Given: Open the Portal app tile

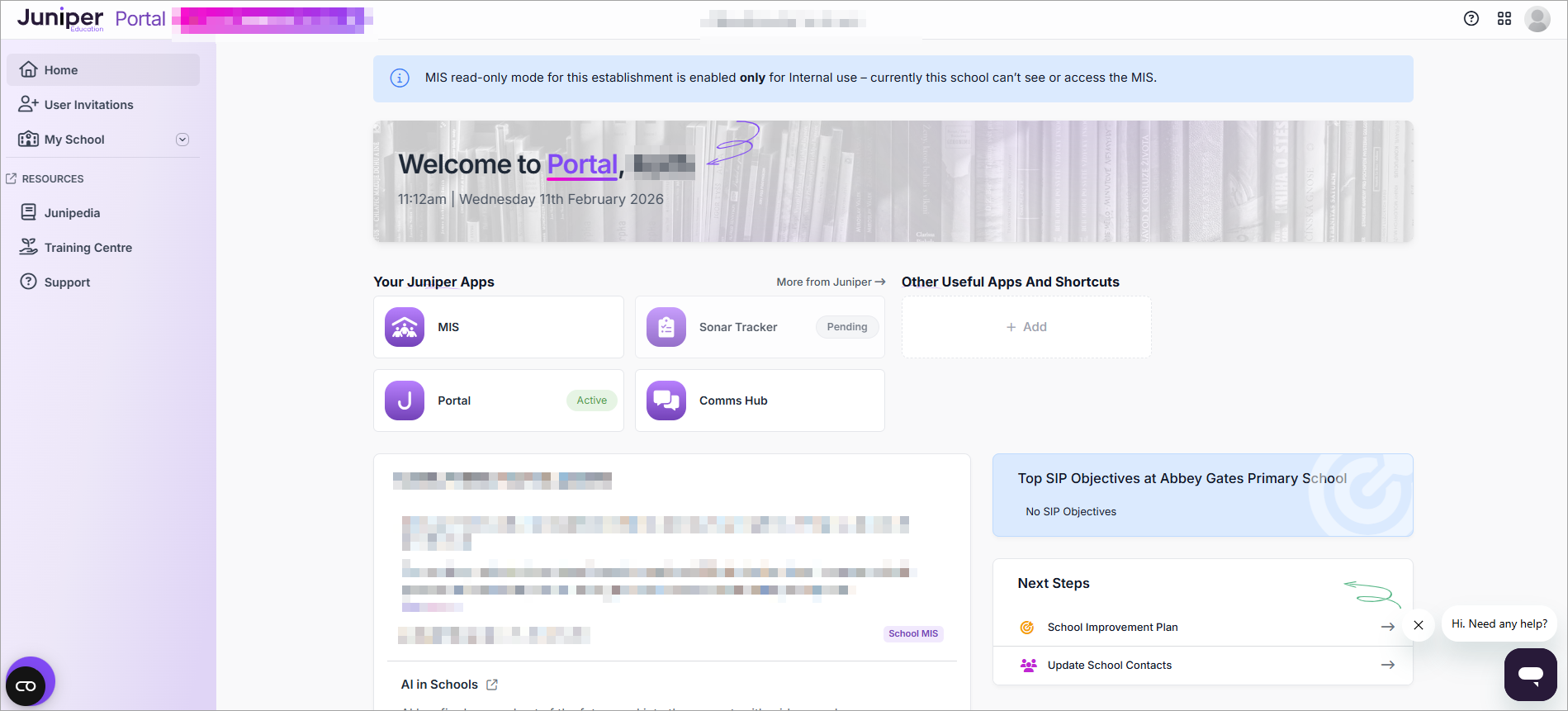Looking at the screenshot, I should click(x=498, y=401).
